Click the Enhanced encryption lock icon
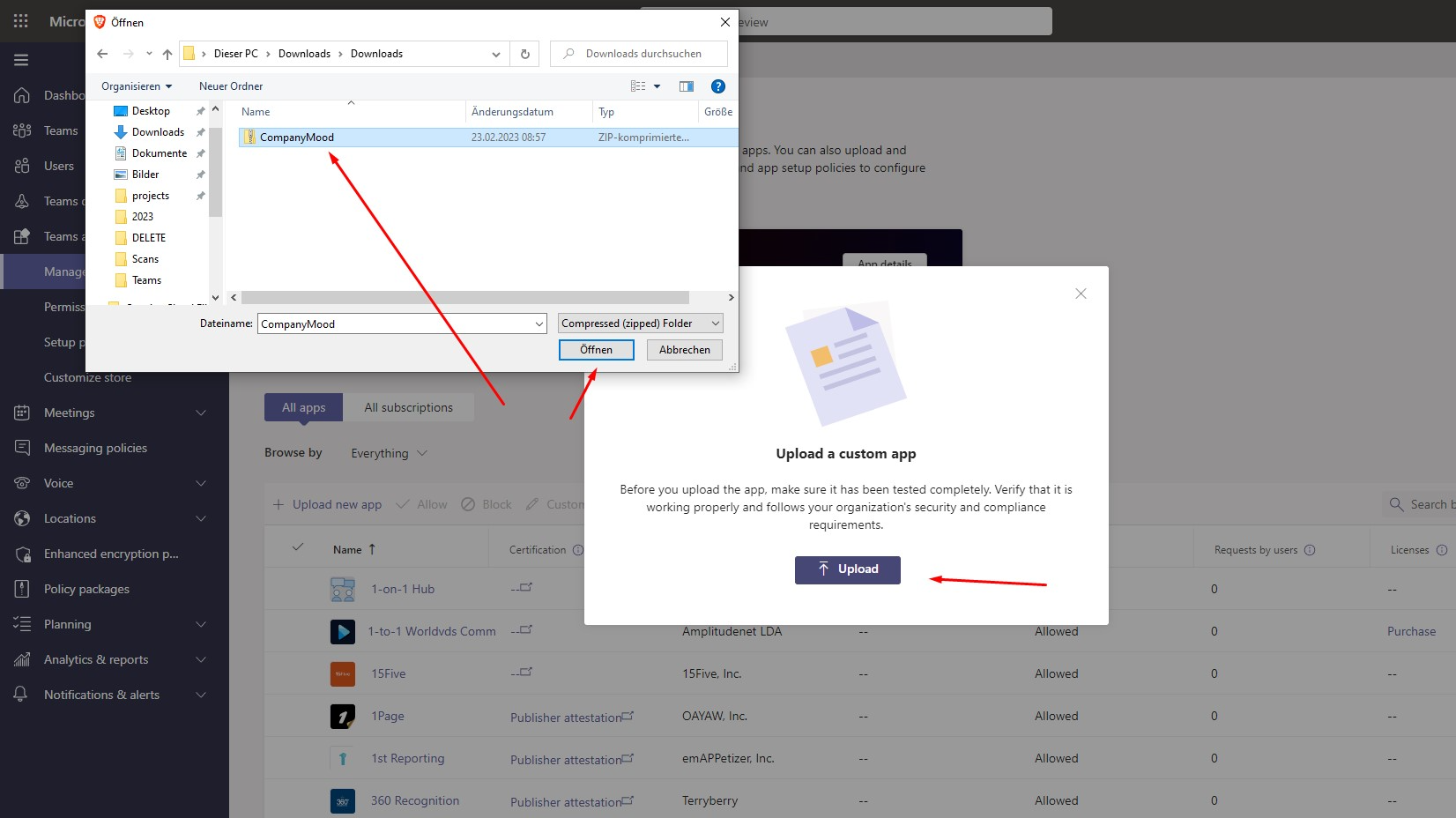1456x818 pixels. [22, 554]
